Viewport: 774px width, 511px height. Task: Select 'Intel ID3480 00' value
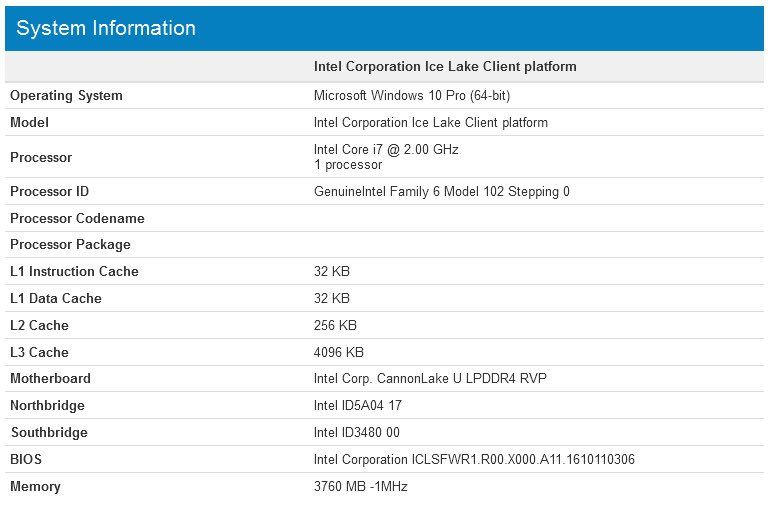click(x=356, y=432)
